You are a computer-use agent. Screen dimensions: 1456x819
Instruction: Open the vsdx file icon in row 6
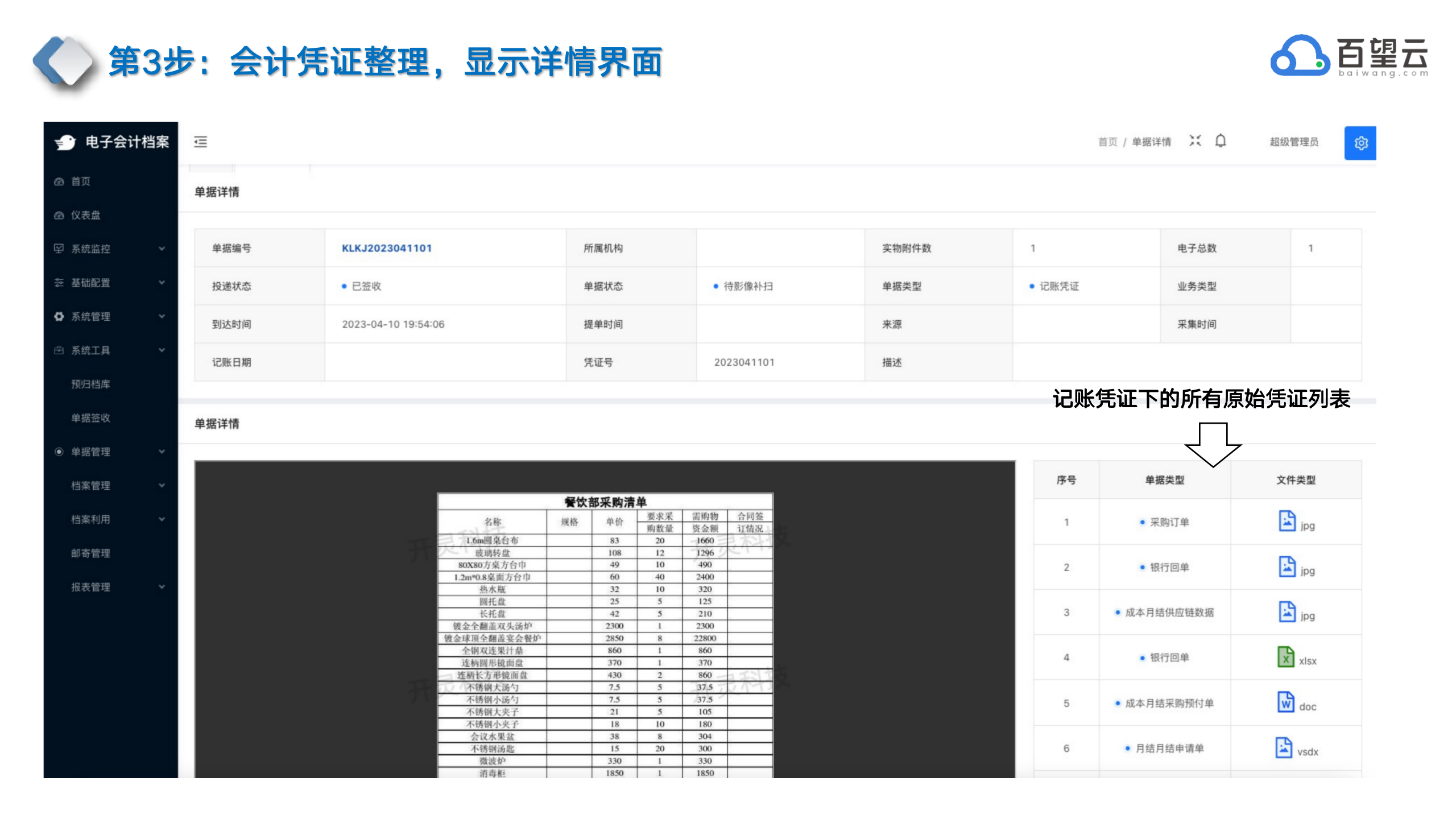click(1284, 748)
